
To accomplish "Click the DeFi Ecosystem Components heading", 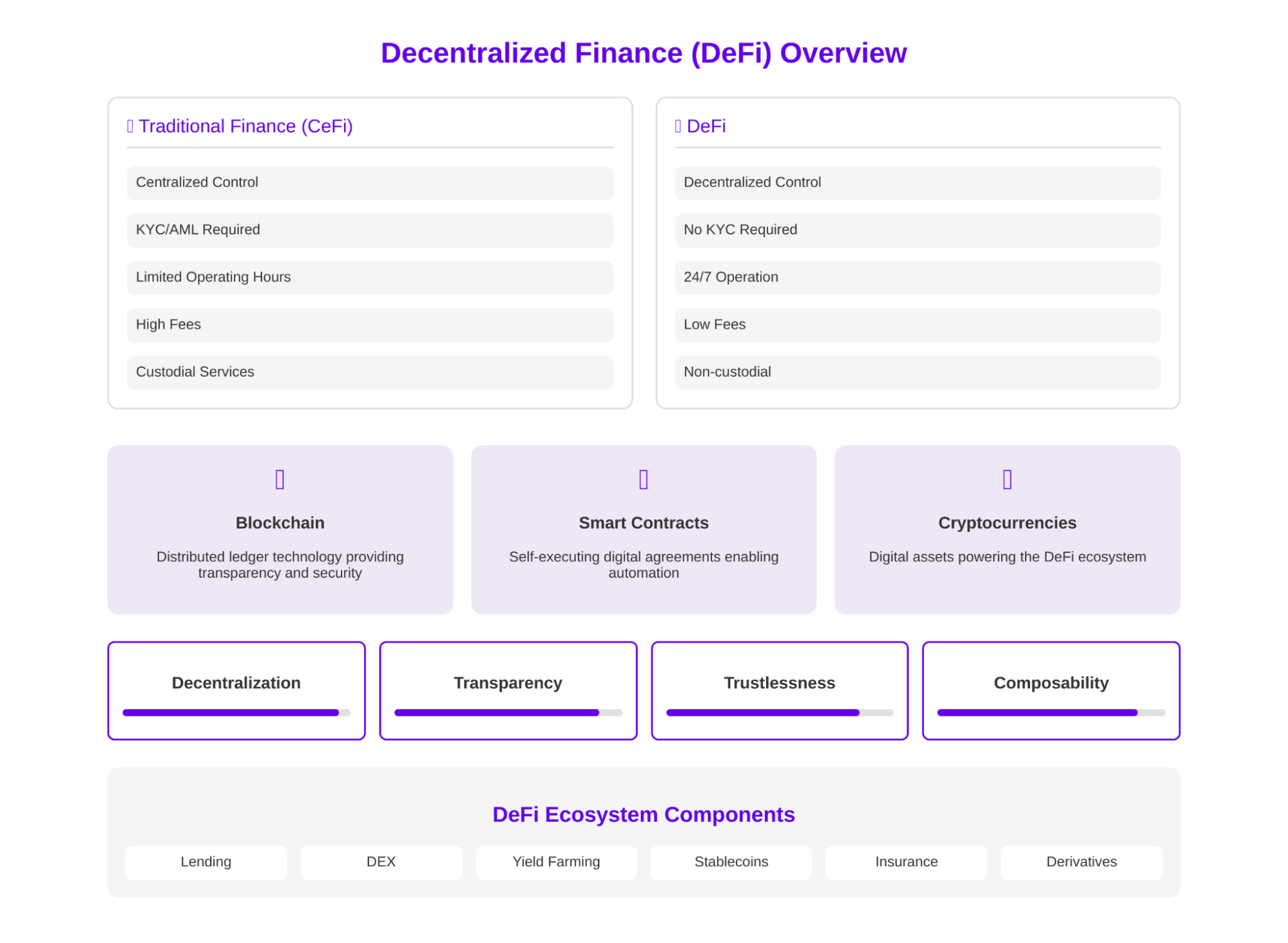I will pos(643,815).
